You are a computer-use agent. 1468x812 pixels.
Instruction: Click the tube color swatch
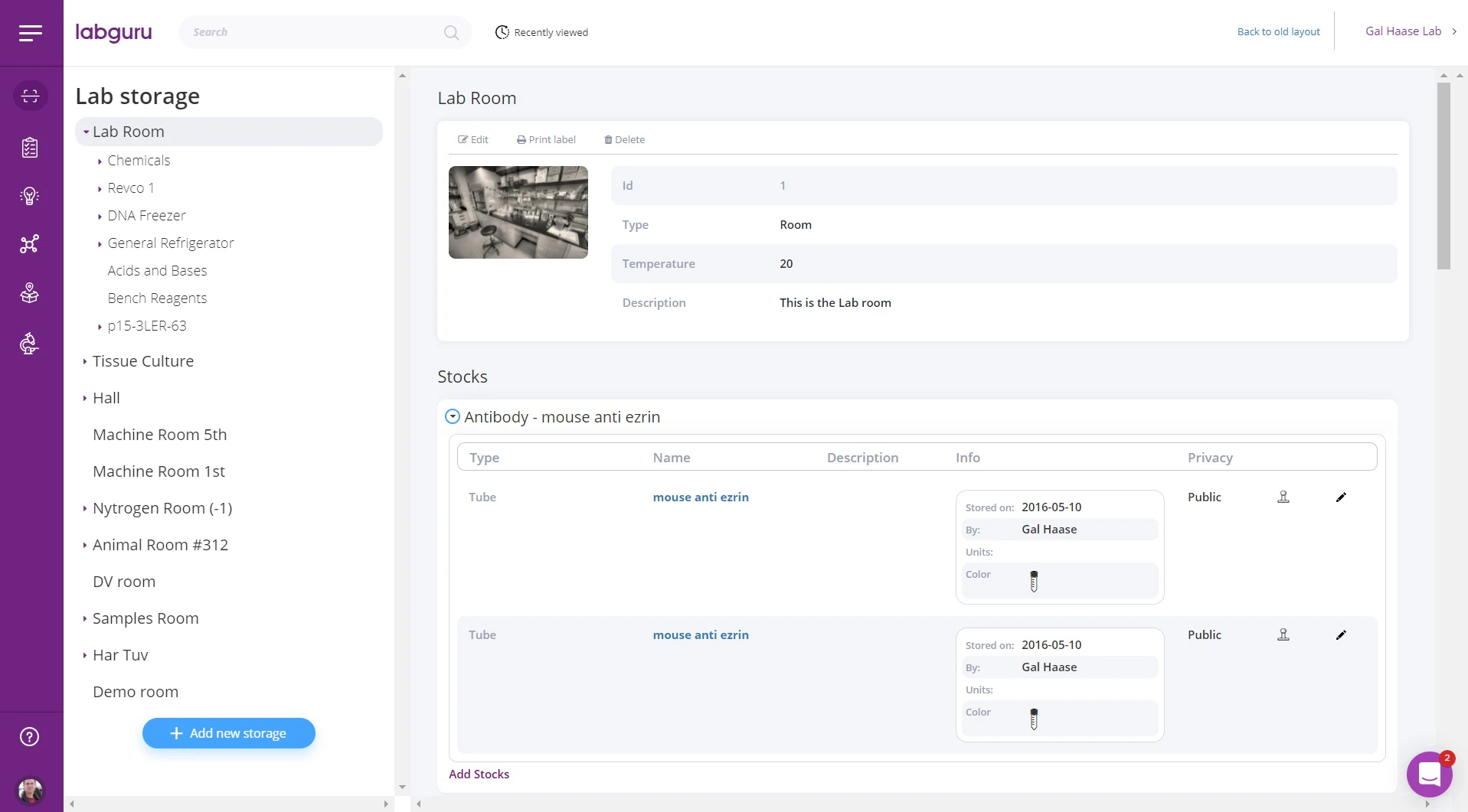[1034, 580]
